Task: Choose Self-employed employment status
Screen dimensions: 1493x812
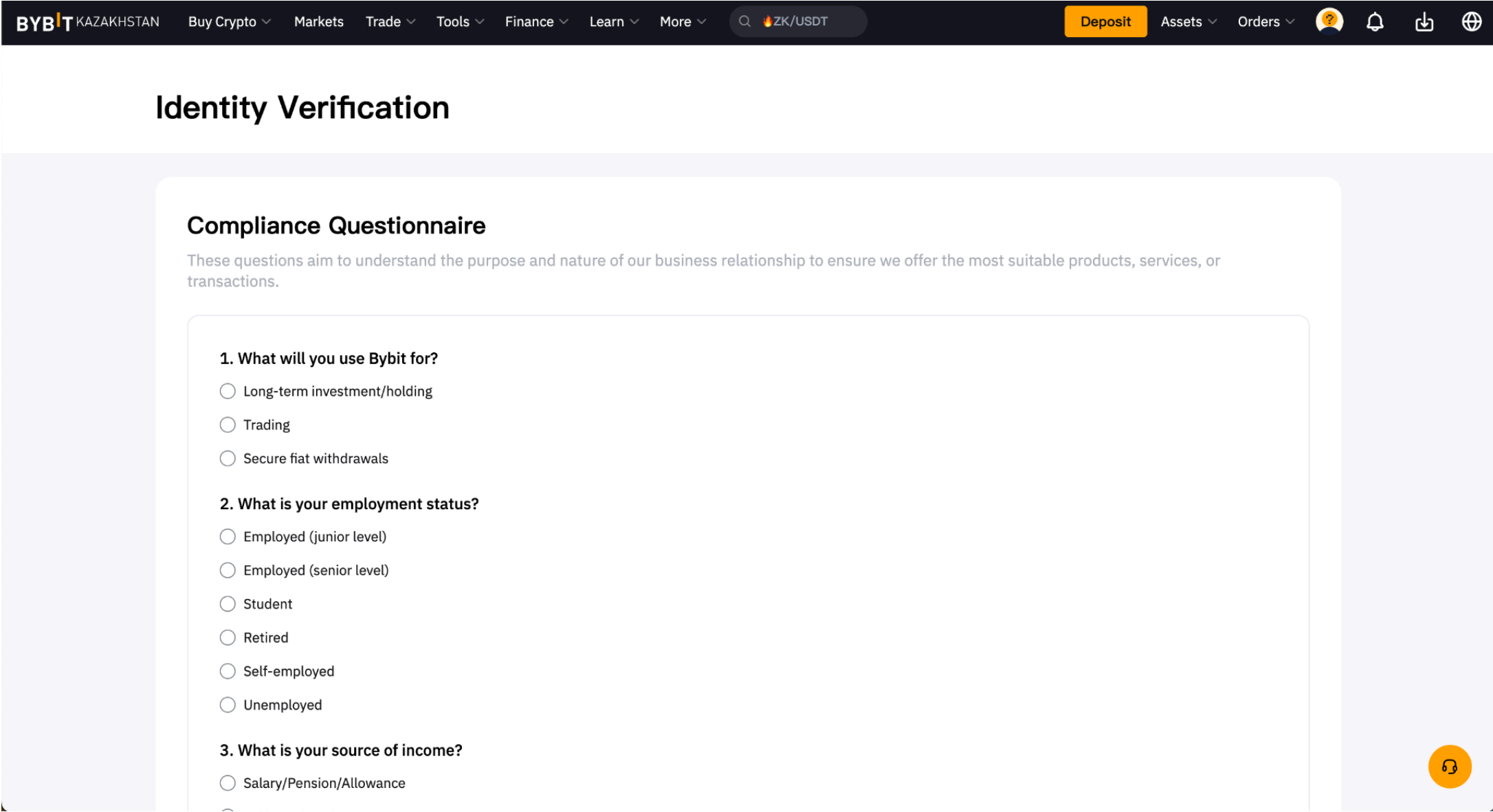Action: pos(228,672)
